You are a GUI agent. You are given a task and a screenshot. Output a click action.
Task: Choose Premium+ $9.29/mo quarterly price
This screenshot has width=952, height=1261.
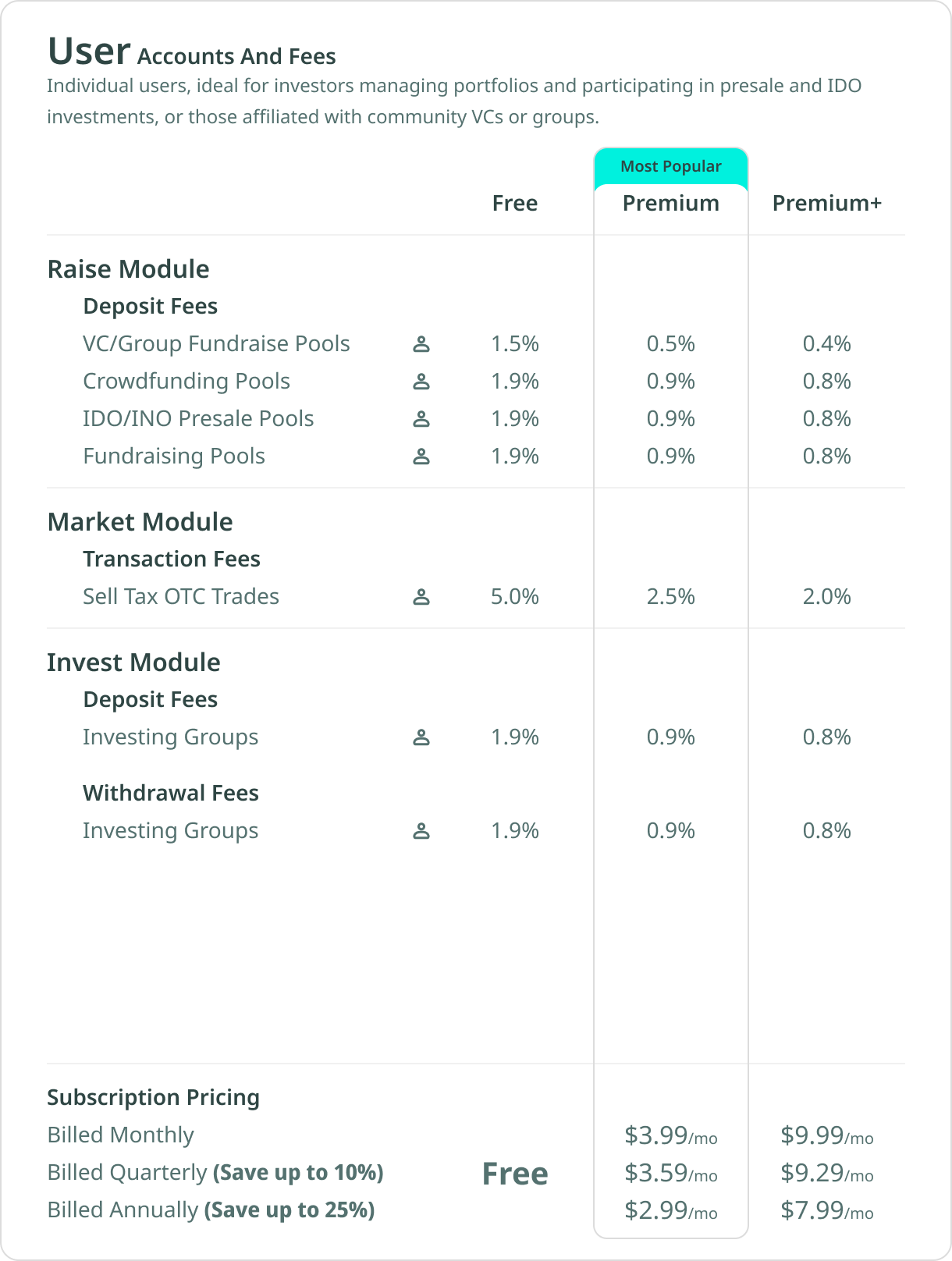[827, 1173]
